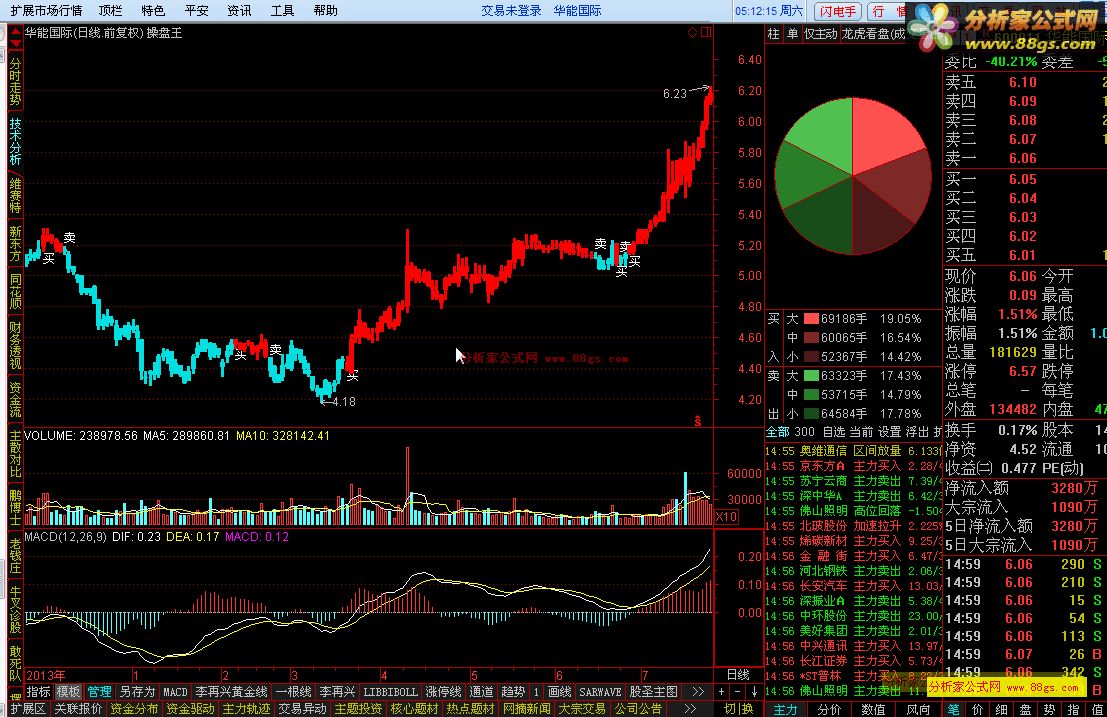Select the 主力 tab at bottom right

[785, 709]
